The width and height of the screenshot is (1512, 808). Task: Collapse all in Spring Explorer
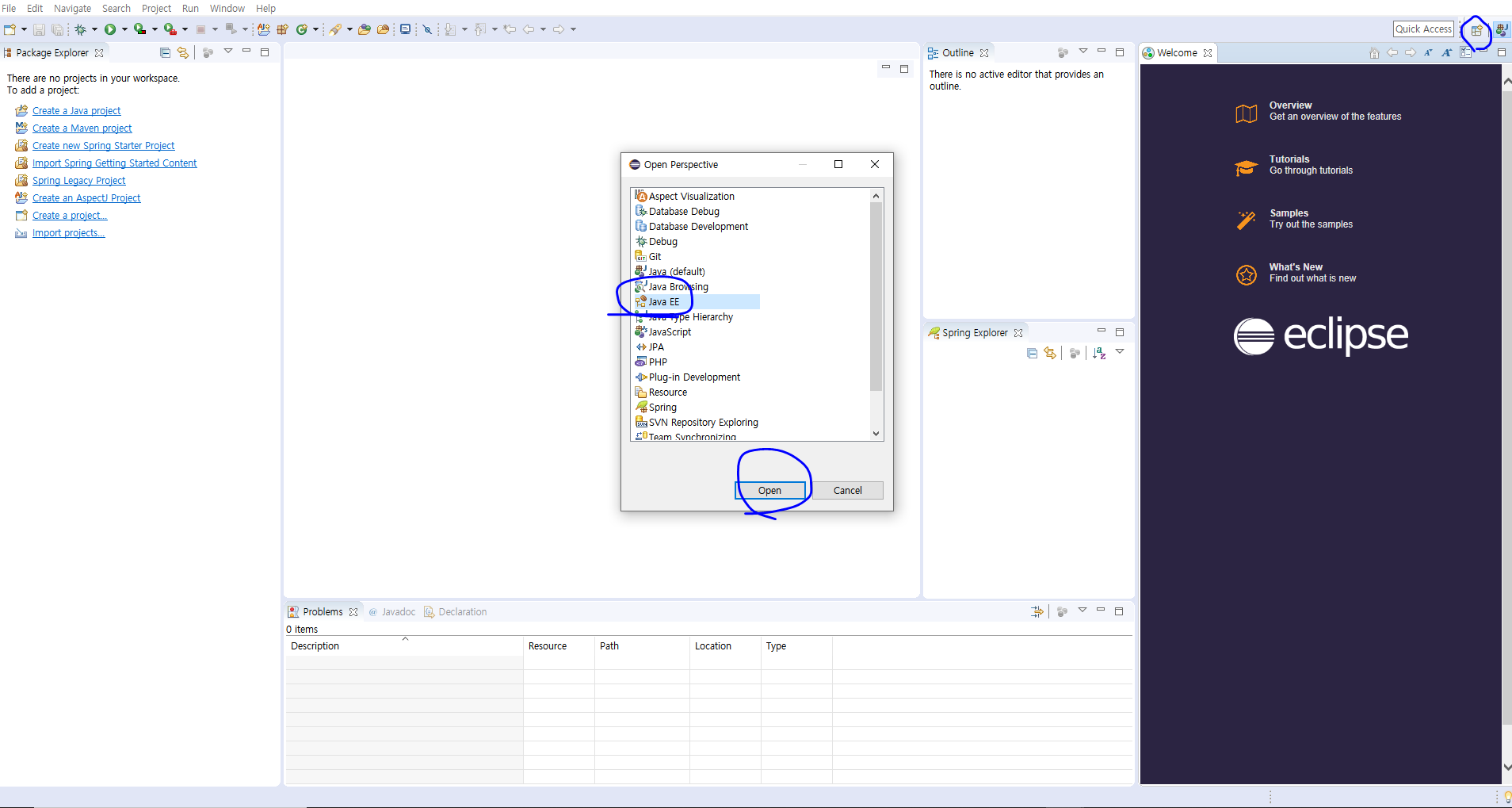click(1032, 354)
